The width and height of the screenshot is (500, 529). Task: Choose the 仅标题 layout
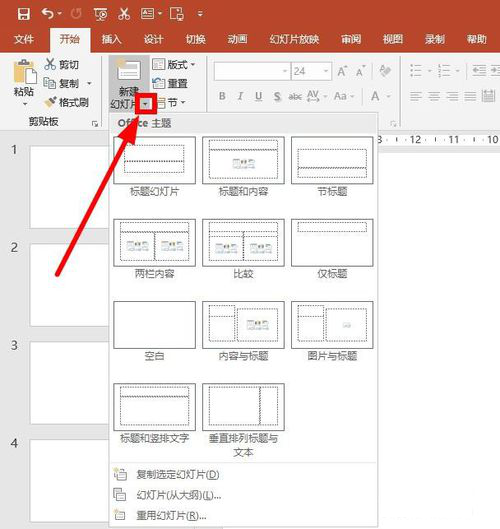pos(332,249)
